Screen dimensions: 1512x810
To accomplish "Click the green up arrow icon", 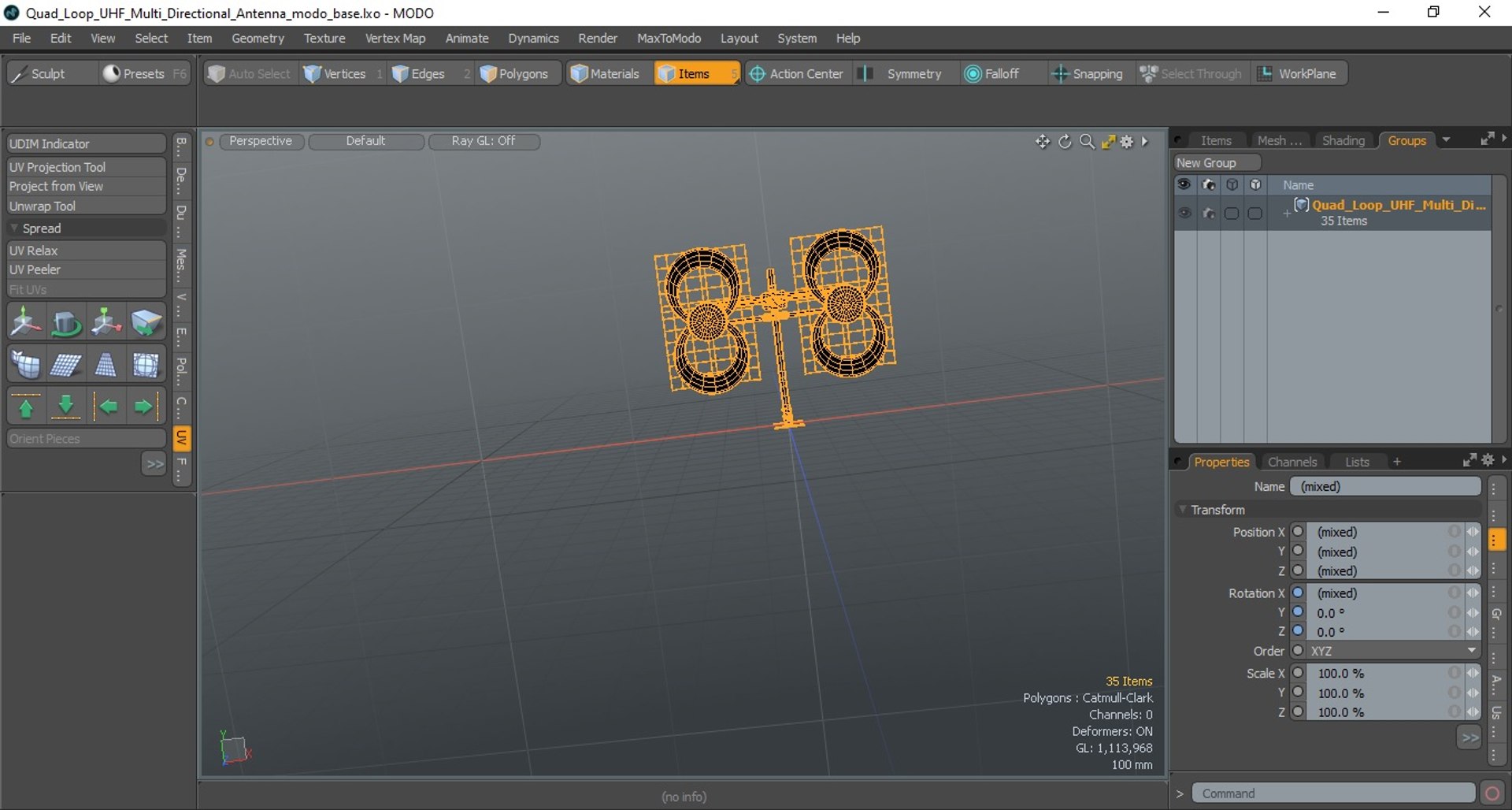I will point(26,407).
